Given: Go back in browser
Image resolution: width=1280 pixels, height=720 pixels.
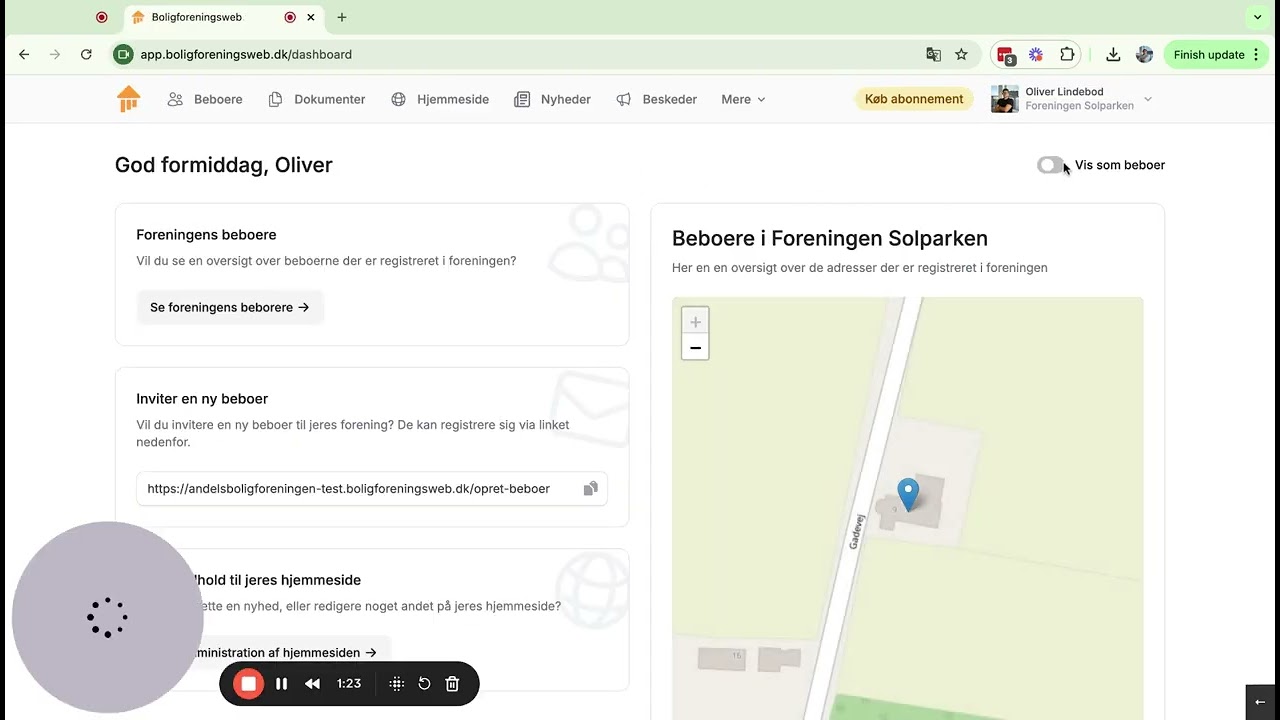Looking at the screenshot, I should [24, 55].
